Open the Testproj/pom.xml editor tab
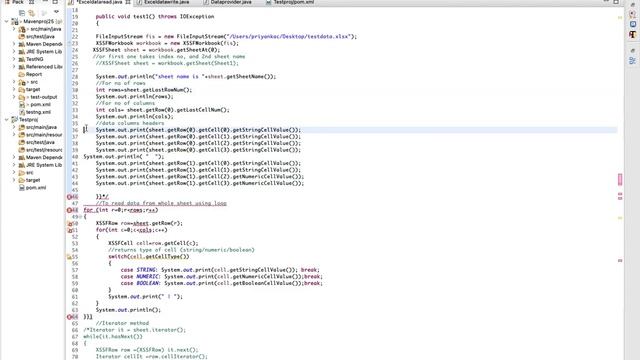Image resolution: width=640 pixels, height=360 pixels. tap(291, 2)
